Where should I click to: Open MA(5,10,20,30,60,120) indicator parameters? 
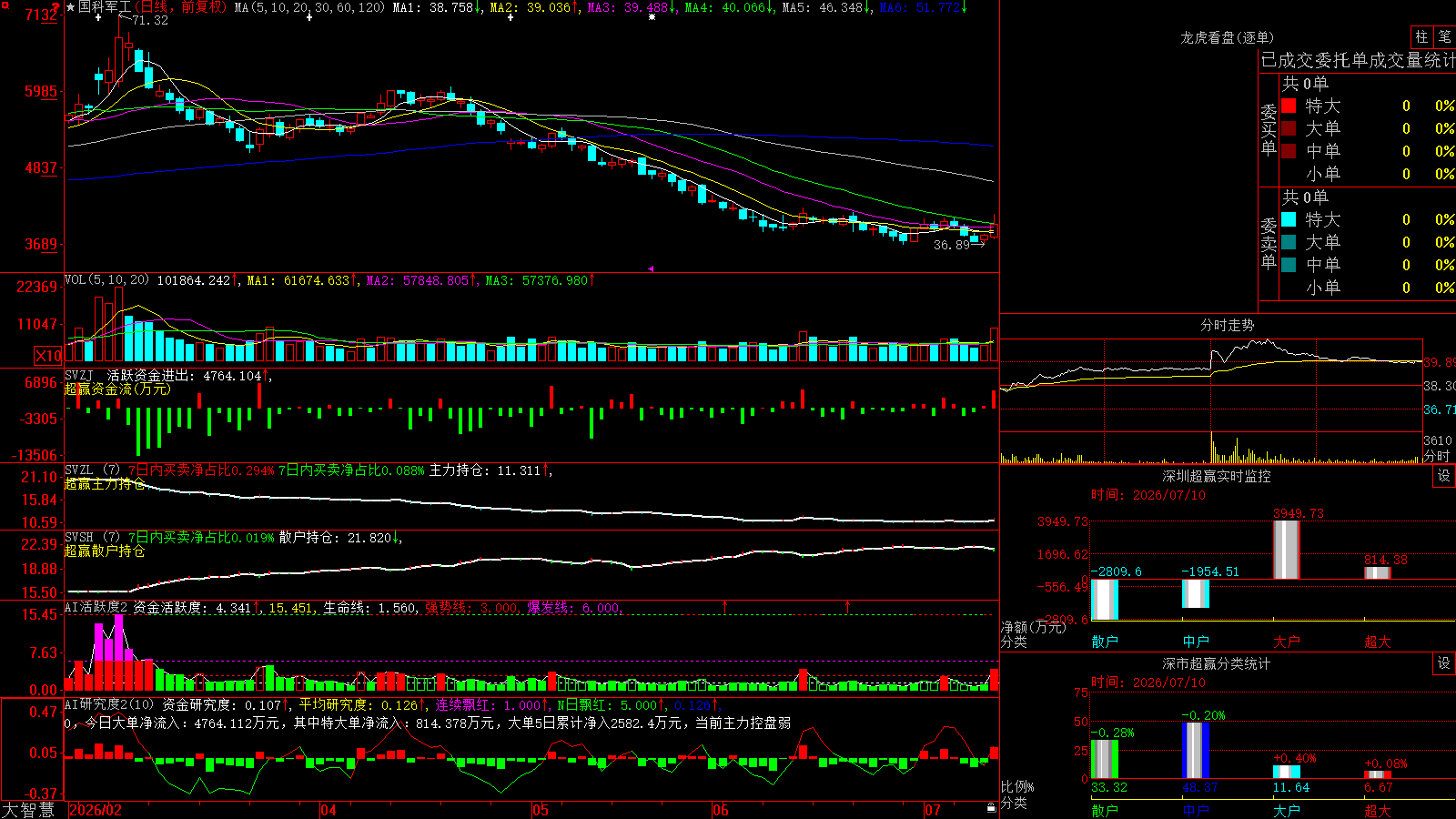pyautogui.click(x=310, y=7)
